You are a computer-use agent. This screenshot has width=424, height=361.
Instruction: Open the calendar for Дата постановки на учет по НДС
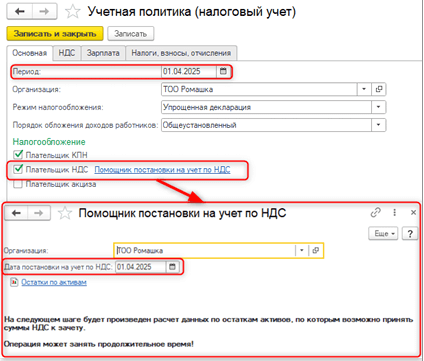(172, 267)
